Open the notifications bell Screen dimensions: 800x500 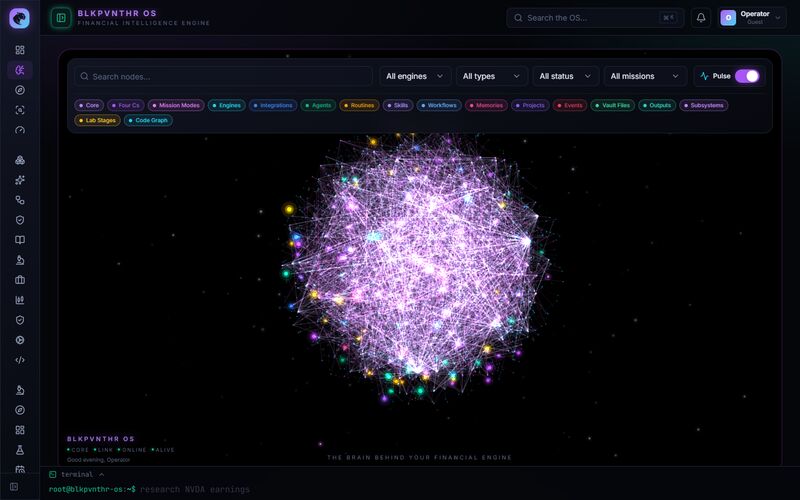(701, 18)
